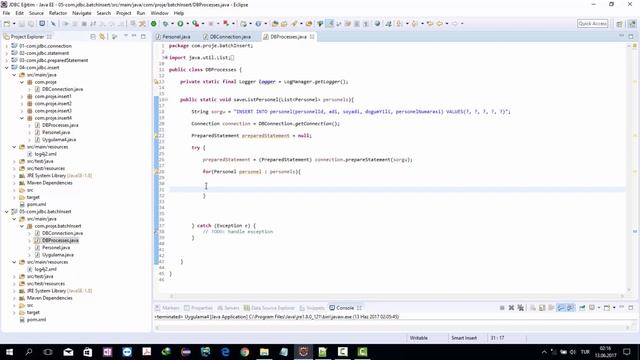Image resolution: width=640 pixels, height=360 pixels.
Task: Open dropdown arrow next to New icon
Action: click(x=14, y=24)
